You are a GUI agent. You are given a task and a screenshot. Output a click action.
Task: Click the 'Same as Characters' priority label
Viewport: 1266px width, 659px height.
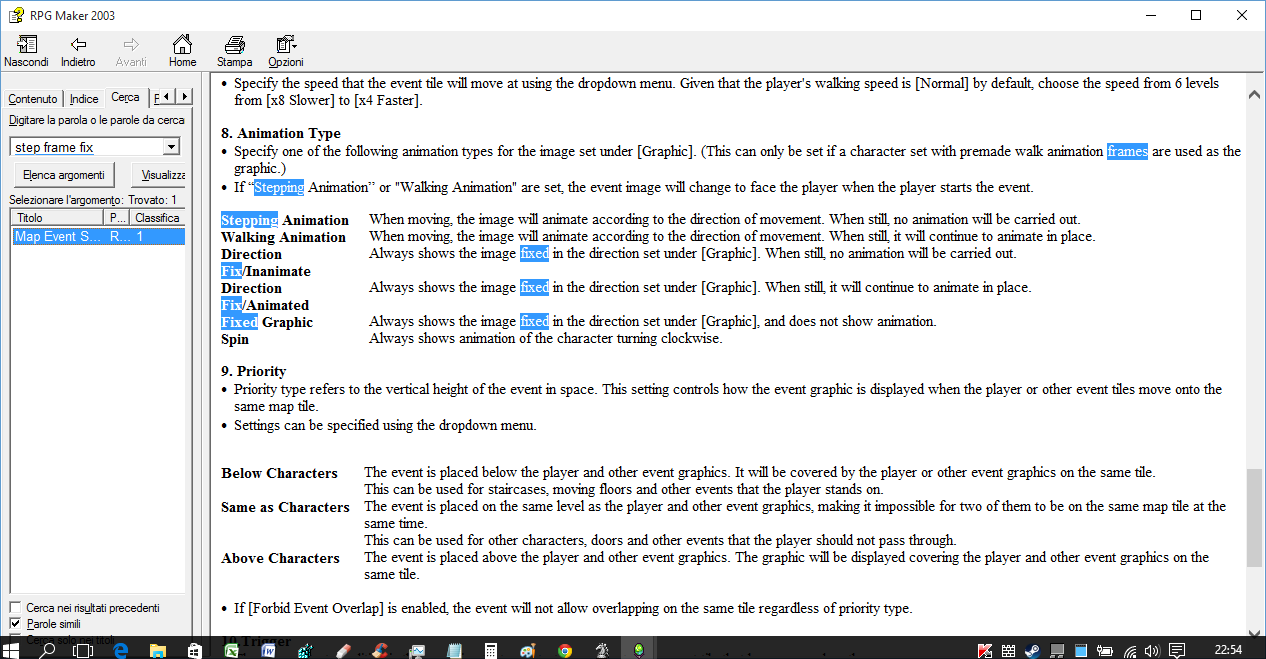(285, 507)
